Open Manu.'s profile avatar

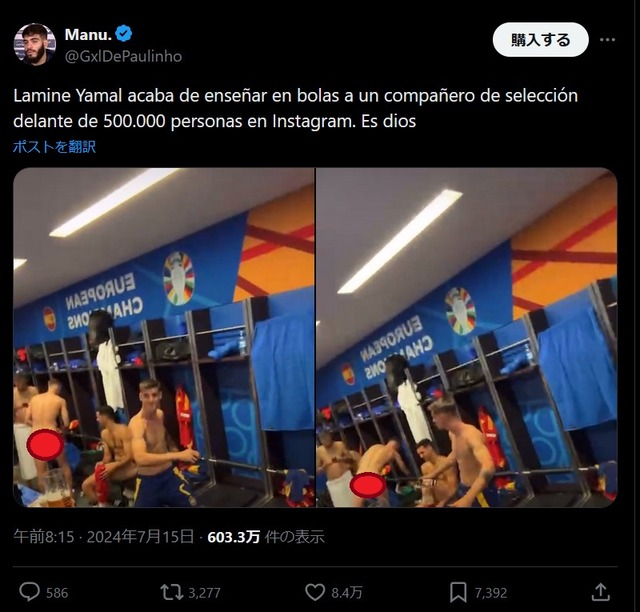coord(35,44)
